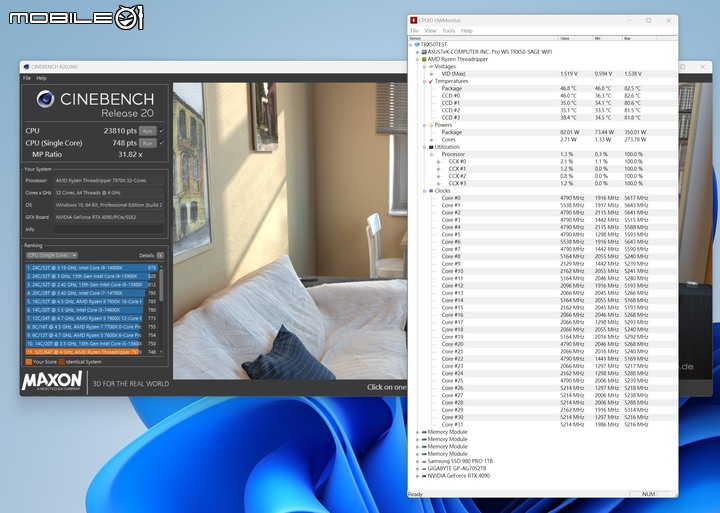The height and width of the screenshot is (513, 720).
Task: Select the Core #31 clock row
Action: (x=542, y=424)
